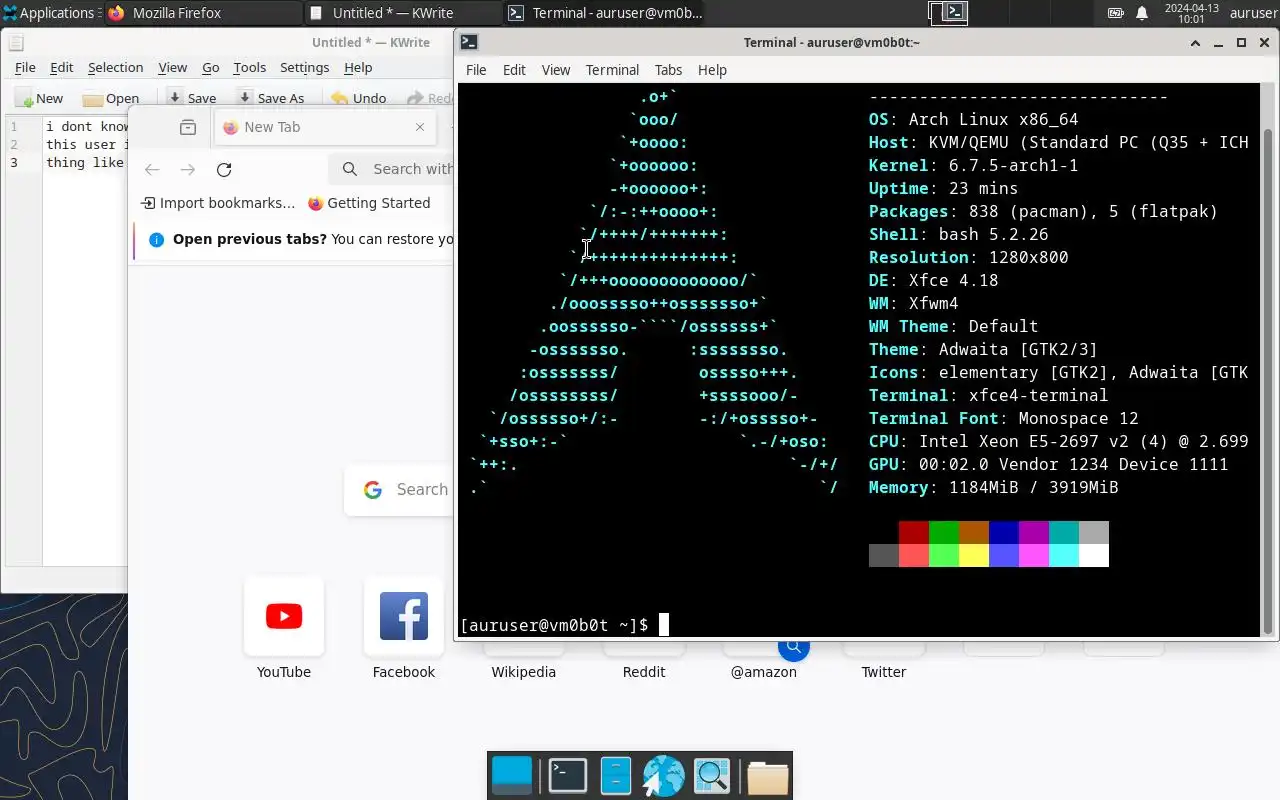This screenshot has height=800, width=1280.
Task: Click the Twitter shortcut label
Action: [884, 672]
